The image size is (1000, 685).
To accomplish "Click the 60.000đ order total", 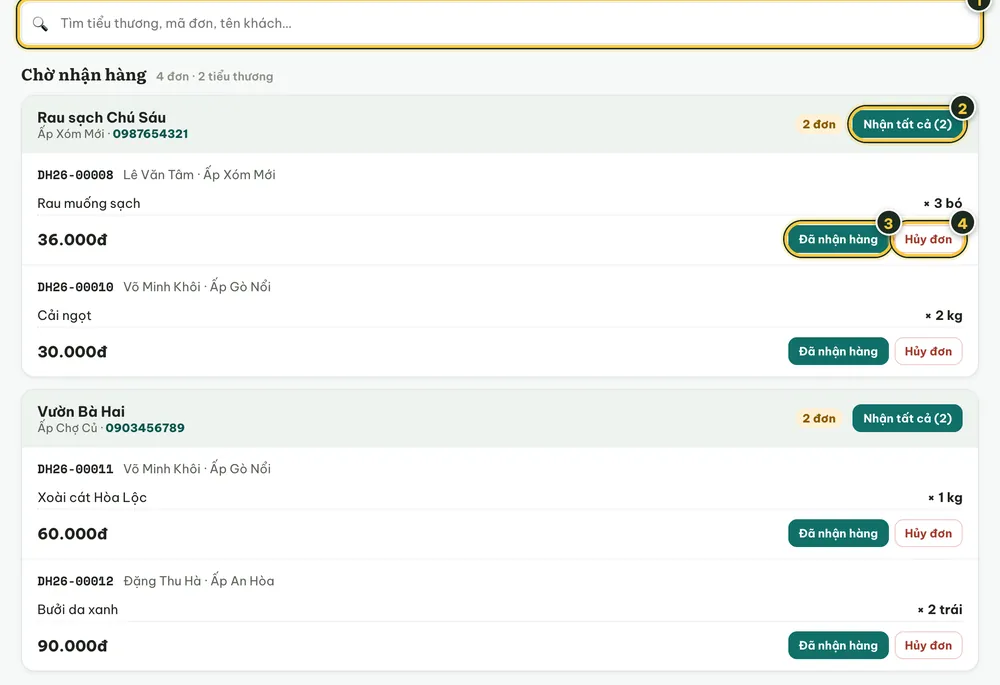I will [x=72, y=534].
